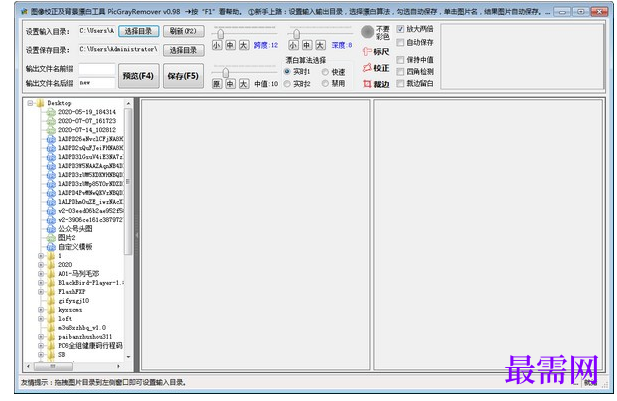
Task: Select the 禁用 disable algorithm radio
Action: (325, 83)
